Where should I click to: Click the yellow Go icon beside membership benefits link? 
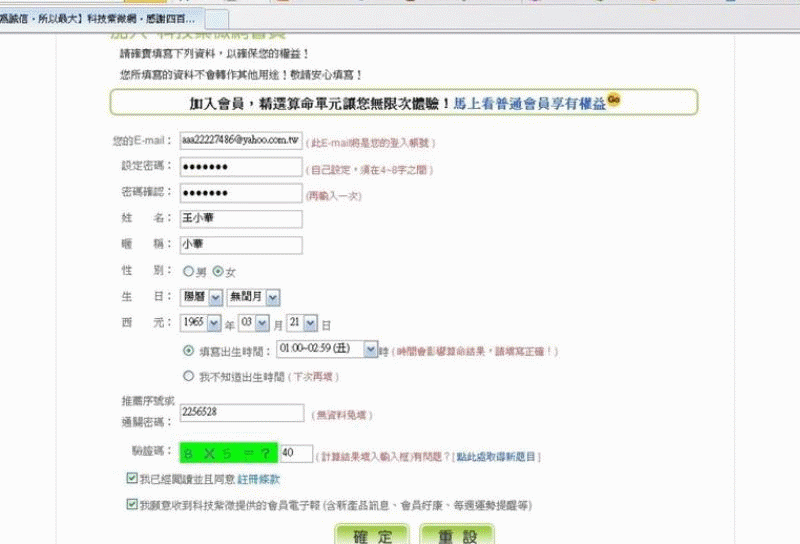click(614, 99)
